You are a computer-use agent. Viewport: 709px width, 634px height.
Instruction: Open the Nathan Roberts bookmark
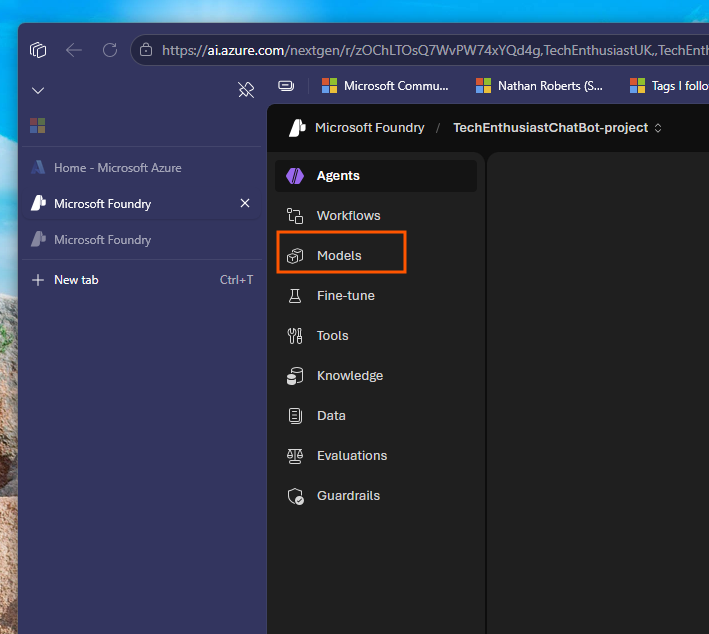[539, 85]
